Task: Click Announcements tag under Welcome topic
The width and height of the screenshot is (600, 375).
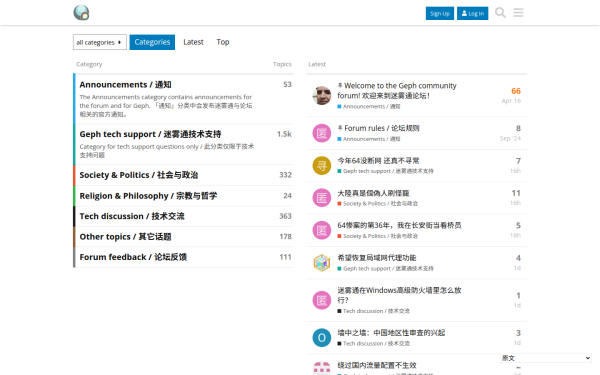Action: pyautogui.click(x=369, y=106)
